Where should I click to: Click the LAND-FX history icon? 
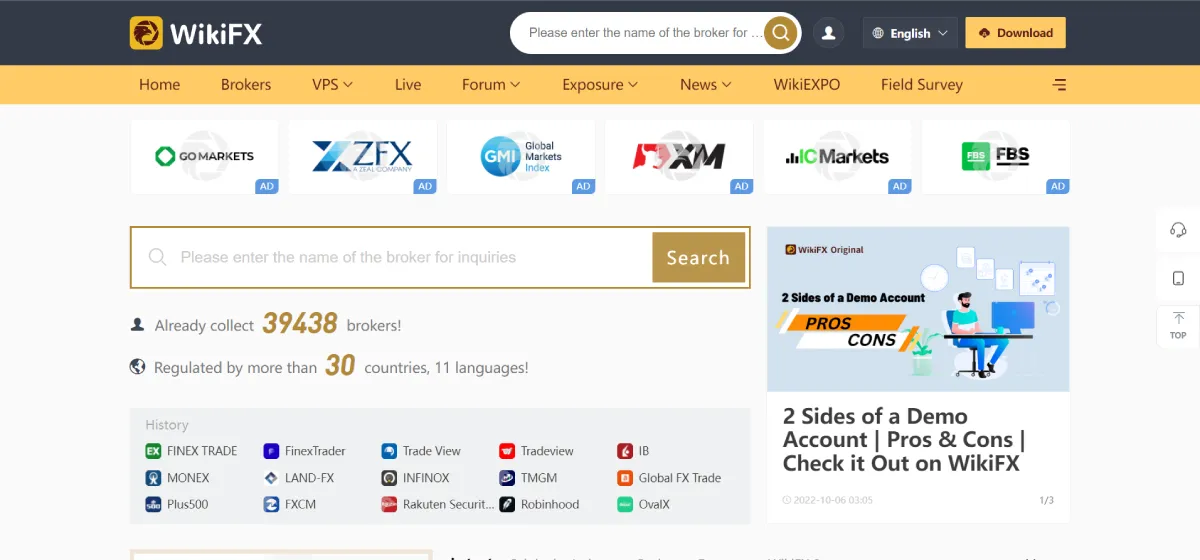(x=271, y=478)
